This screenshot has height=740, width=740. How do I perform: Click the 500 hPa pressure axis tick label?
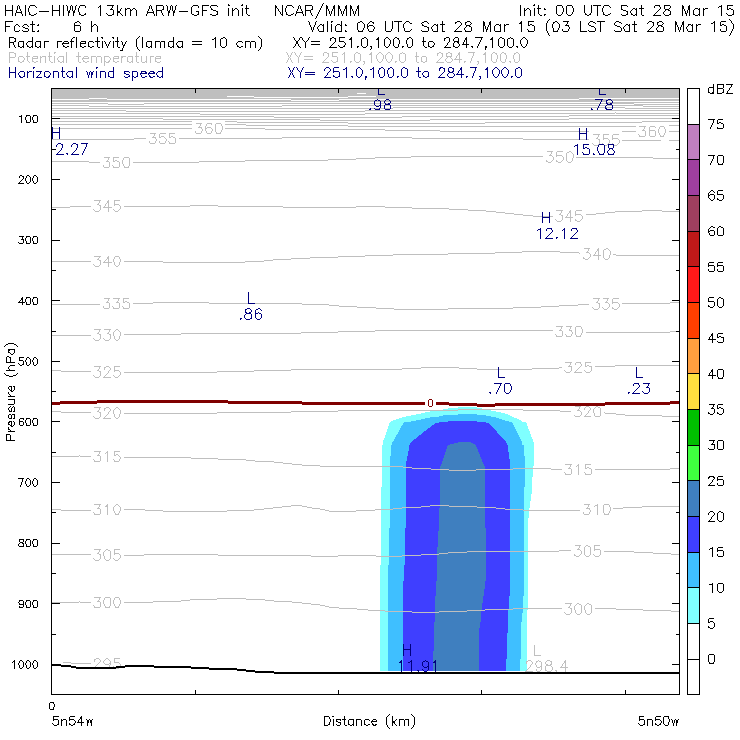tap(28, 362)
